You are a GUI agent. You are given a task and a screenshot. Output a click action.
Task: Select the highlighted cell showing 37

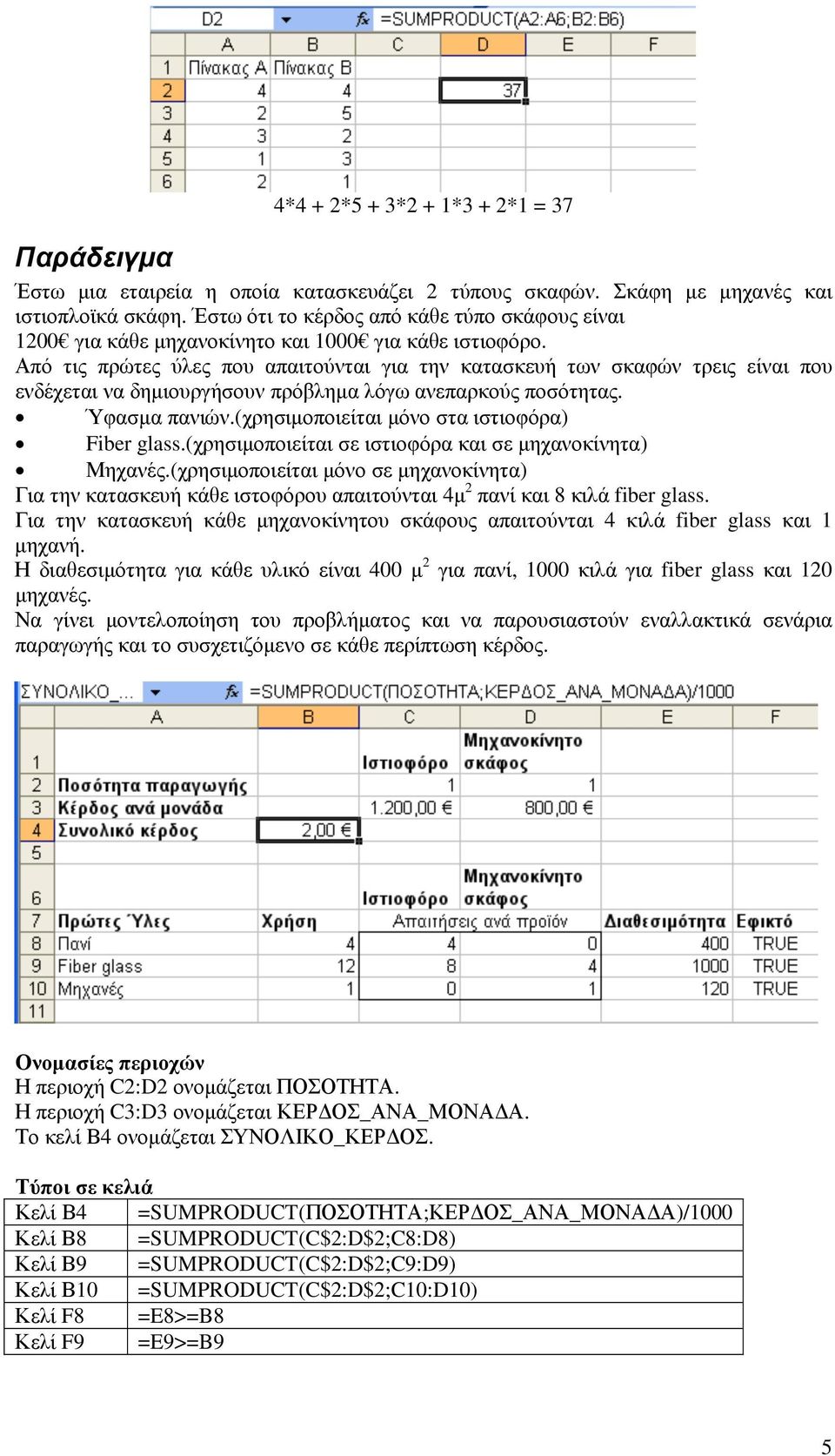483,91
